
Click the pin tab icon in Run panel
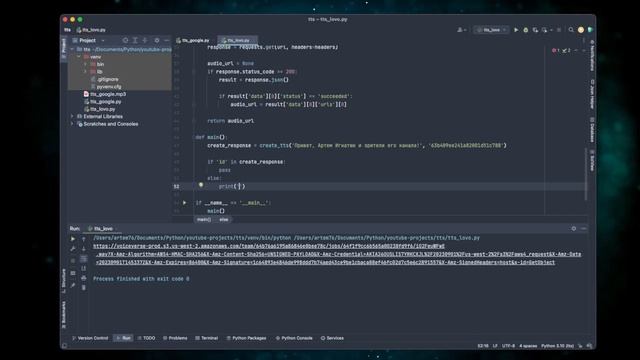click(x=73, y=285)
